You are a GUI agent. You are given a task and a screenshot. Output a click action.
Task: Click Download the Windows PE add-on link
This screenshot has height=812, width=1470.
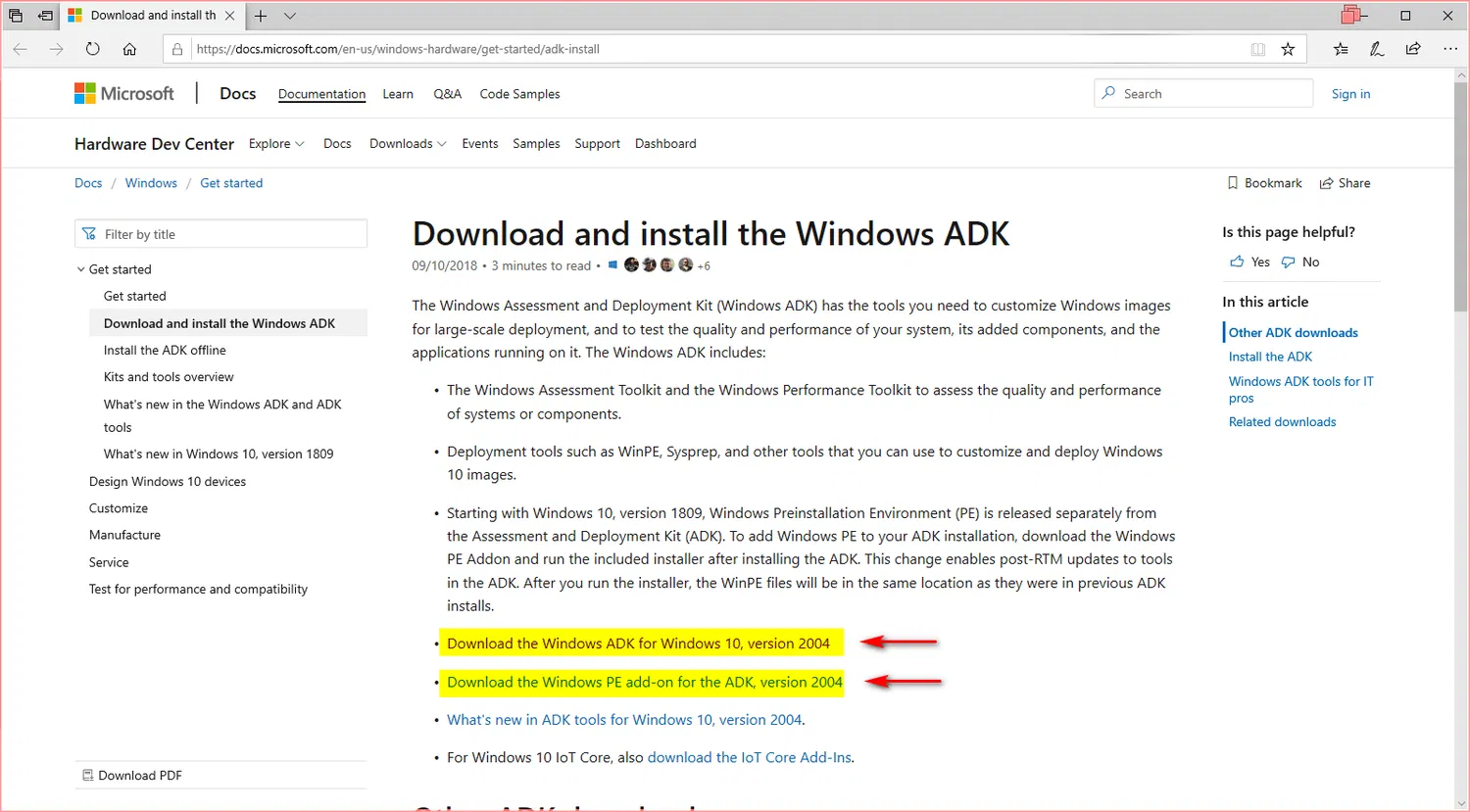point(645,682)
